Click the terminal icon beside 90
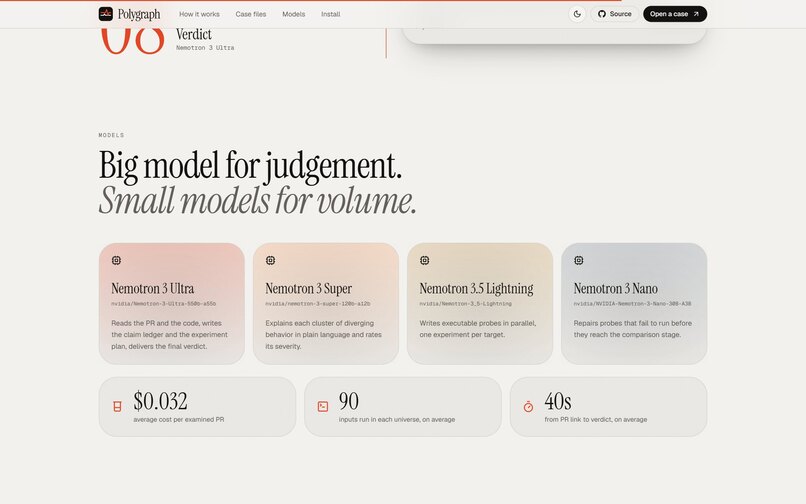The width and height of the screenshot is (806, 504). [x=323, y=407]
